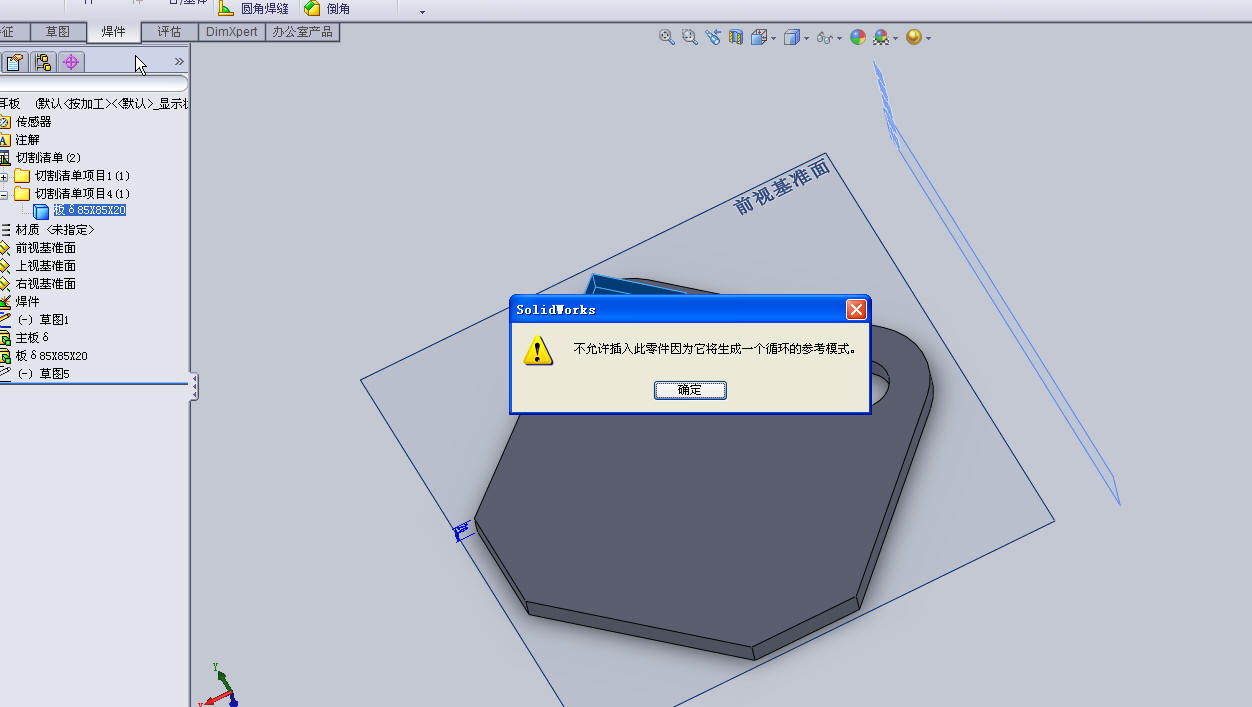Screen dimensions: 1252x707
Task: Expand 切割清单项目1(1) folder
Action: click(x=4, y=177)
